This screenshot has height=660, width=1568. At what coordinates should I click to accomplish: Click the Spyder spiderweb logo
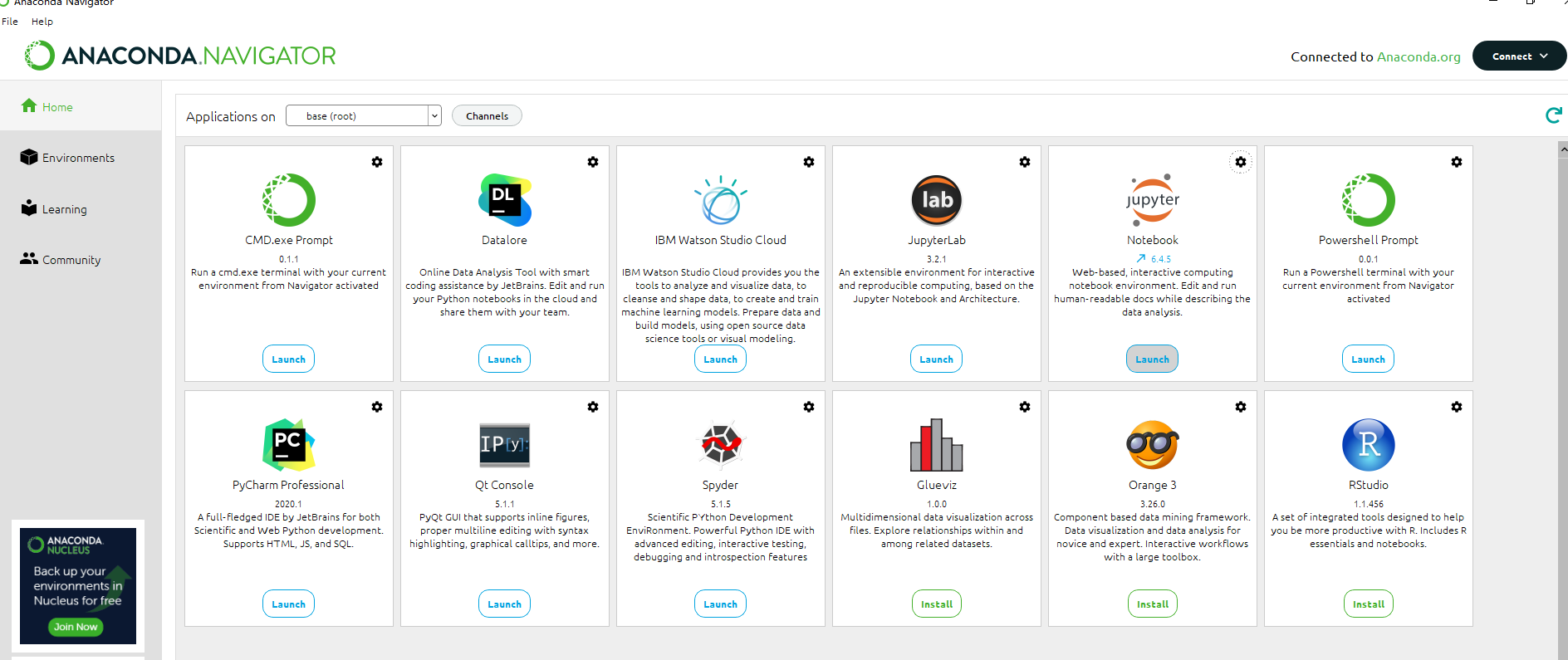coord(721,445)
